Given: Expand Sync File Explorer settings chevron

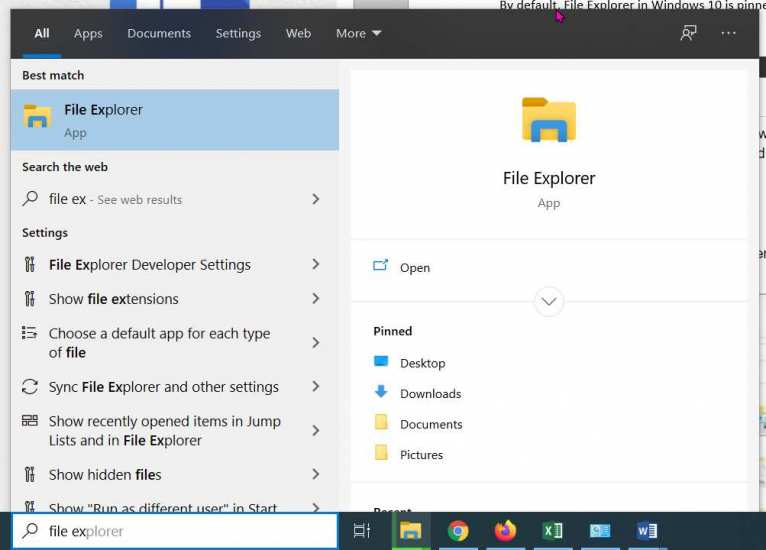Looking at the screenshot, I should tap(316, 386).
